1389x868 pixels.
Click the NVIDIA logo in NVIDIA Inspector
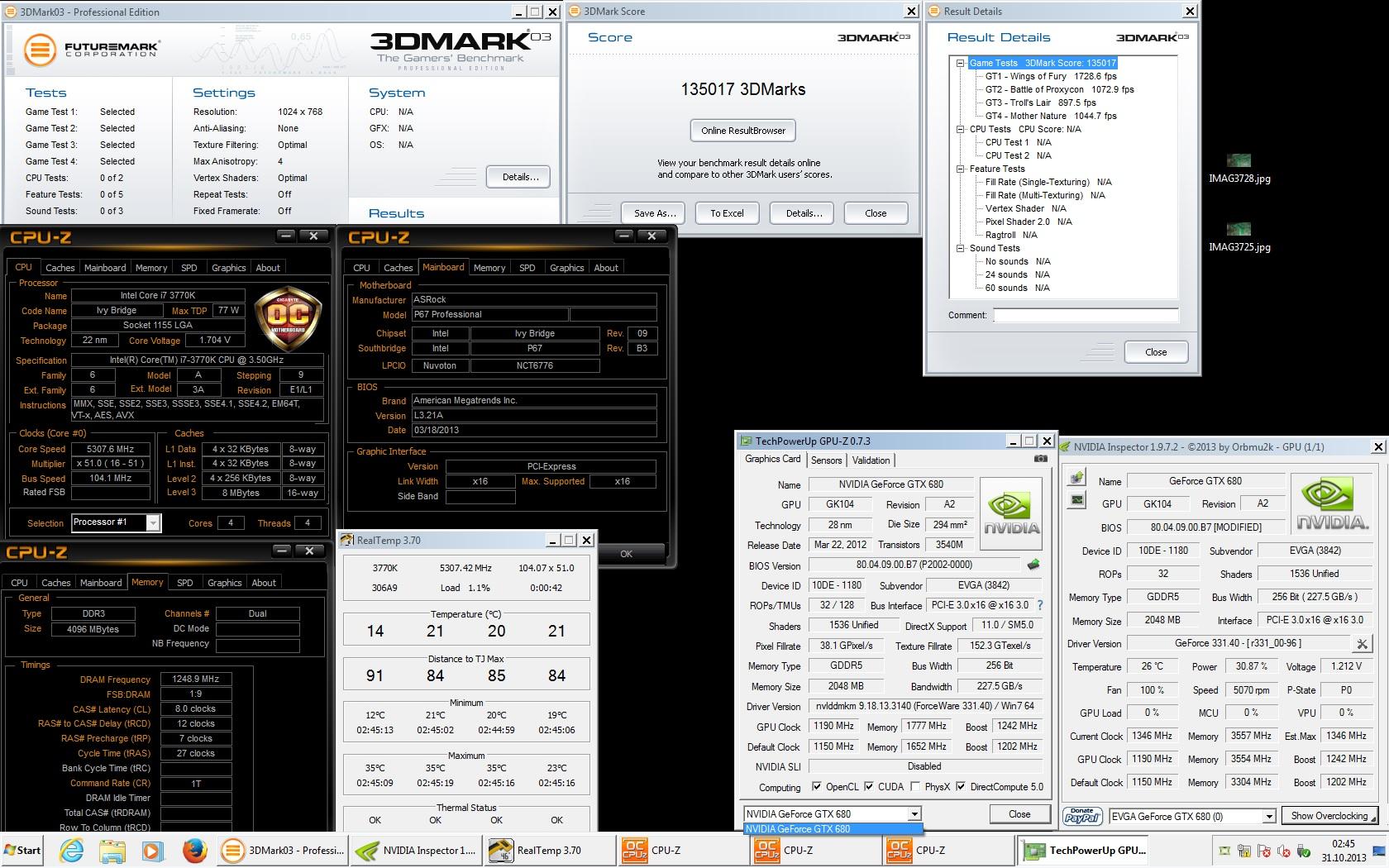(1332, 505)
